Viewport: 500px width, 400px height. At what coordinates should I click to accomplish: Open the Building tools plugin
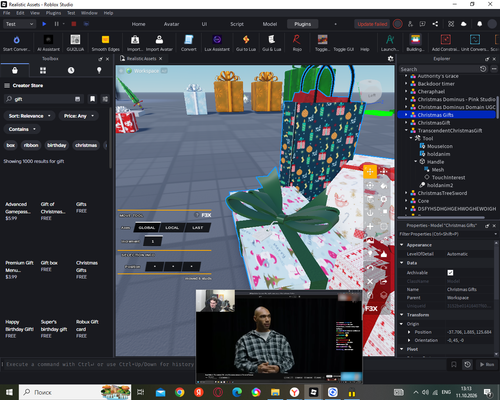[x=415, y=43]
